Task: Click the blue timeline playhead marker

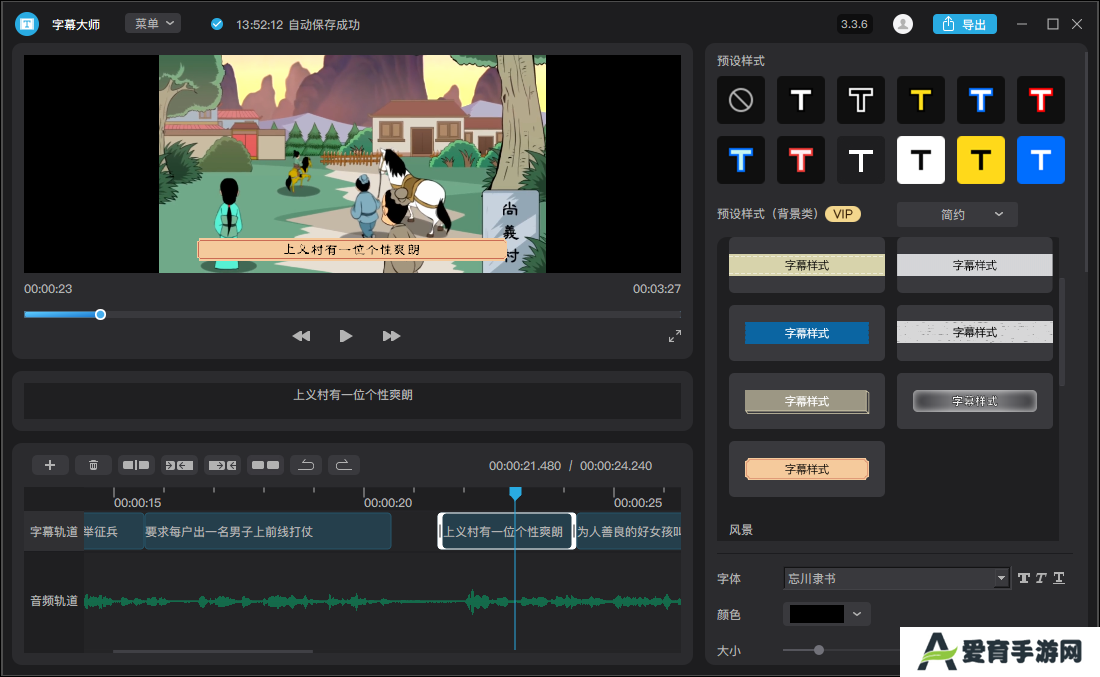Action: click(x=515, y=493)
